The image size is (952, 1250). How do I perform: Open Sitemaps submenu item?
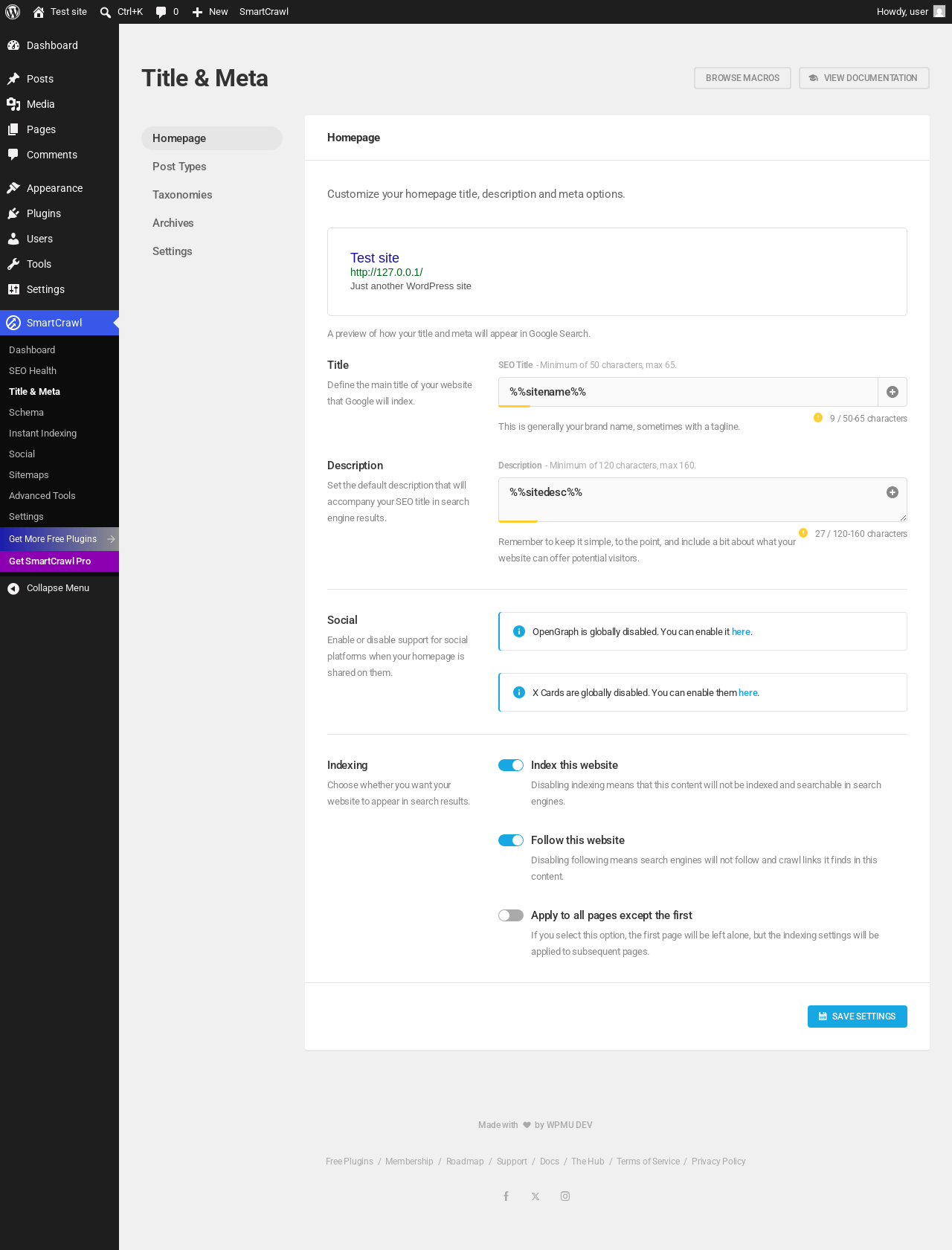pos(59,475)
